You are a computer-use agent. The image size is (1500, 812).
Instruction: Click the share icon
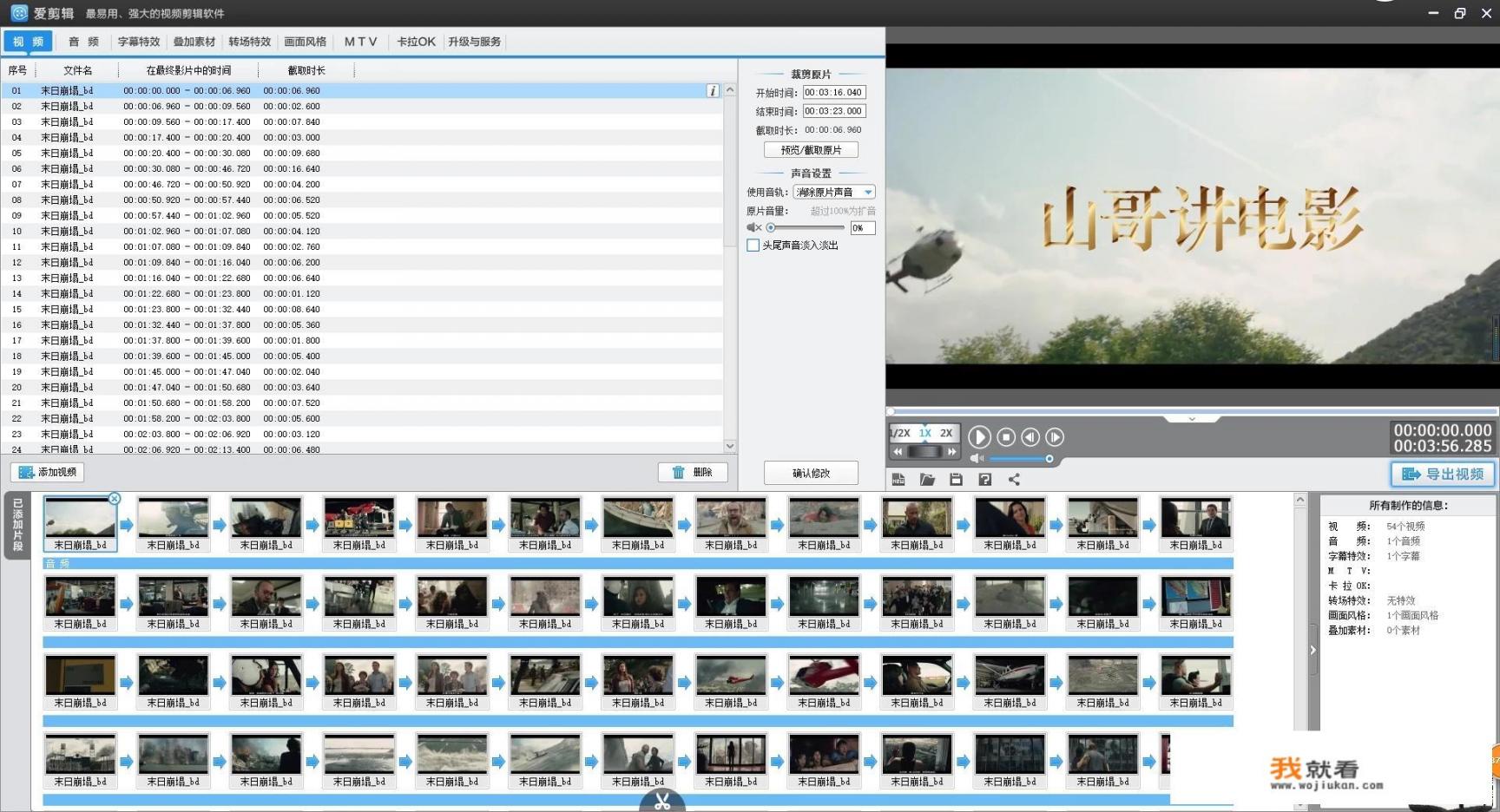coord(1014,480)
